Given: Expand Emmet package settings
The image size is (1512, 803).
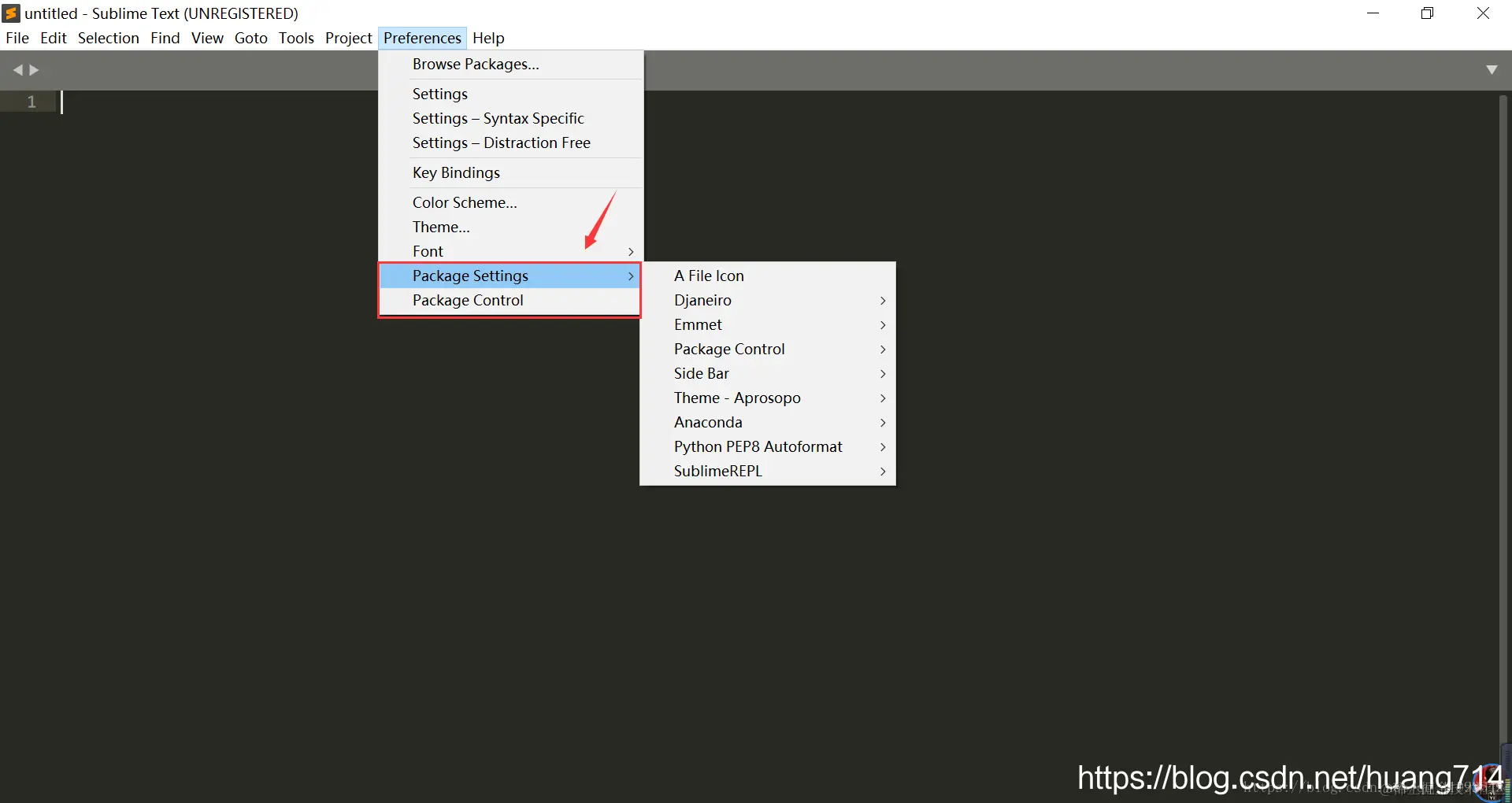Looking at the screenshot, I should (x=768, y=324).
